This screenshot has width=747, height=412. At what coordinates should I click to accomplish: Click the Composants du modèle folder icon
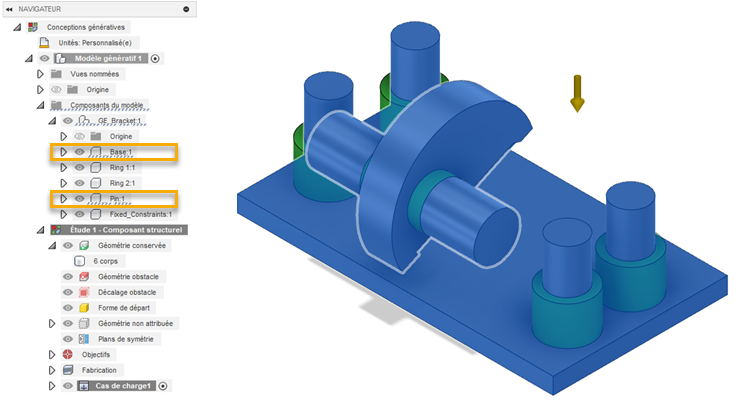pos(56,105)
